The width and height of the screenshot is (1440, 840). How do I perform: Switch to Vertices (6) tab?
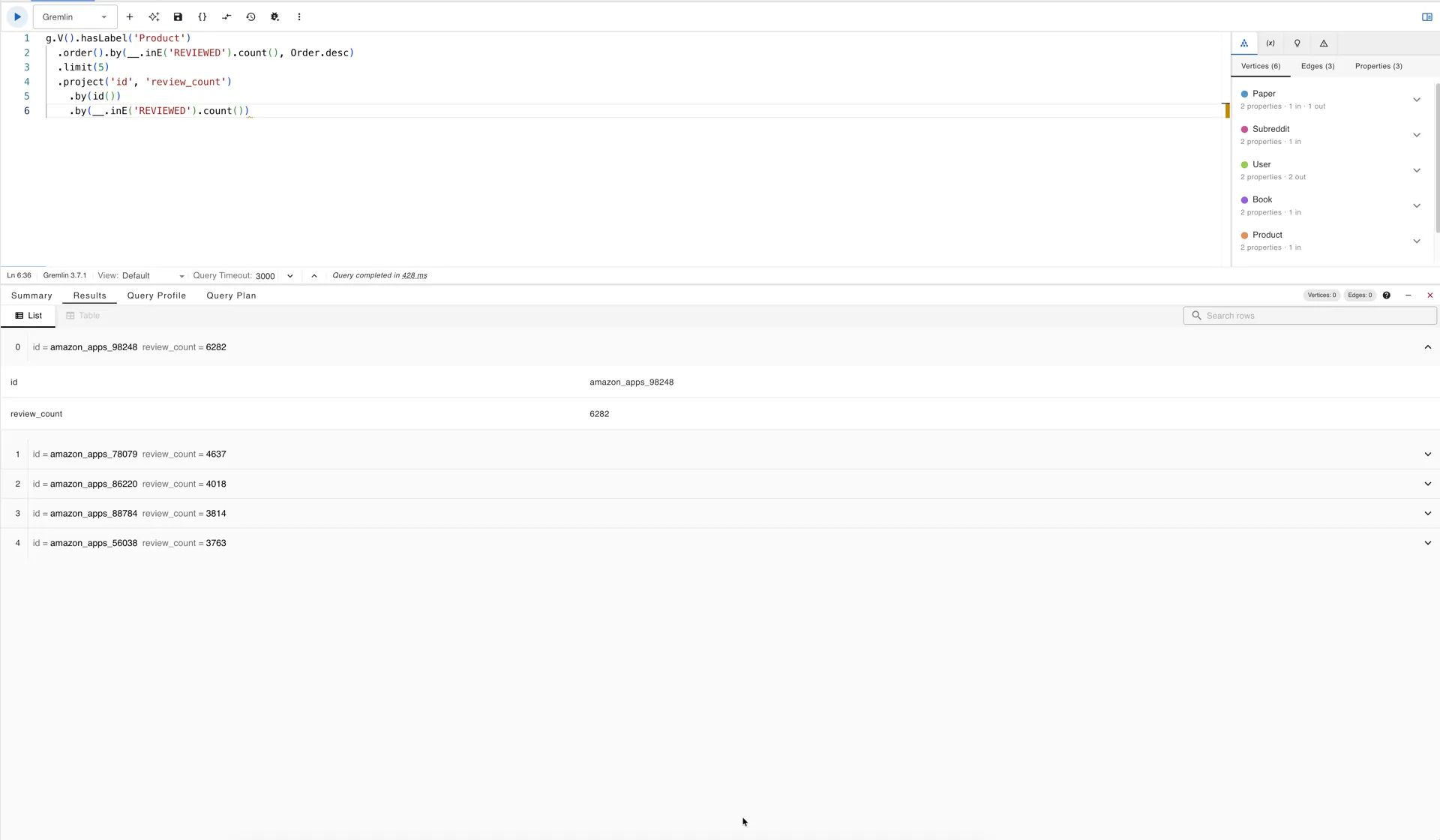(1261, 66)
